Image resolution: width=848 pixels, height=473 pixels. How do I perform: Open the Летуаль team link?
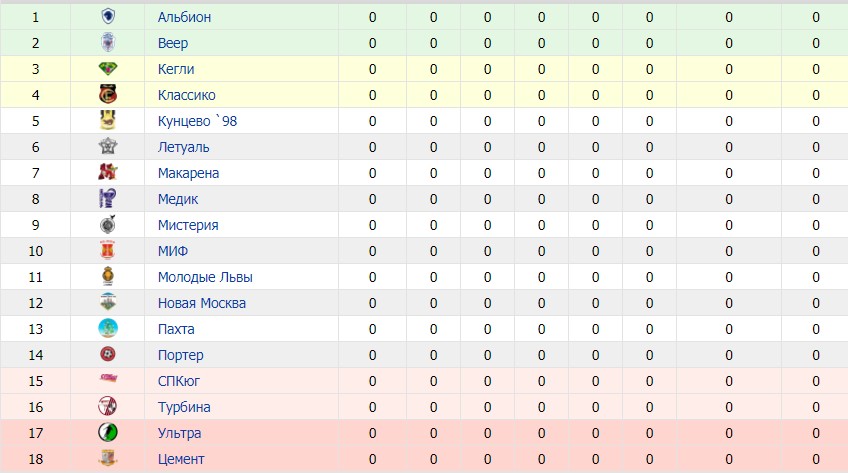coord(183,147)
